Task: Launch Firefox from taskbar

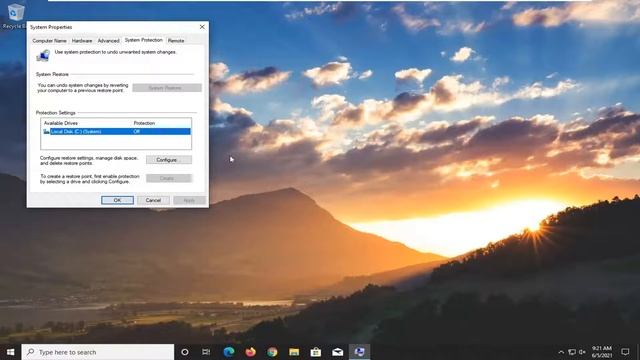Action: (x=251, y=352)
